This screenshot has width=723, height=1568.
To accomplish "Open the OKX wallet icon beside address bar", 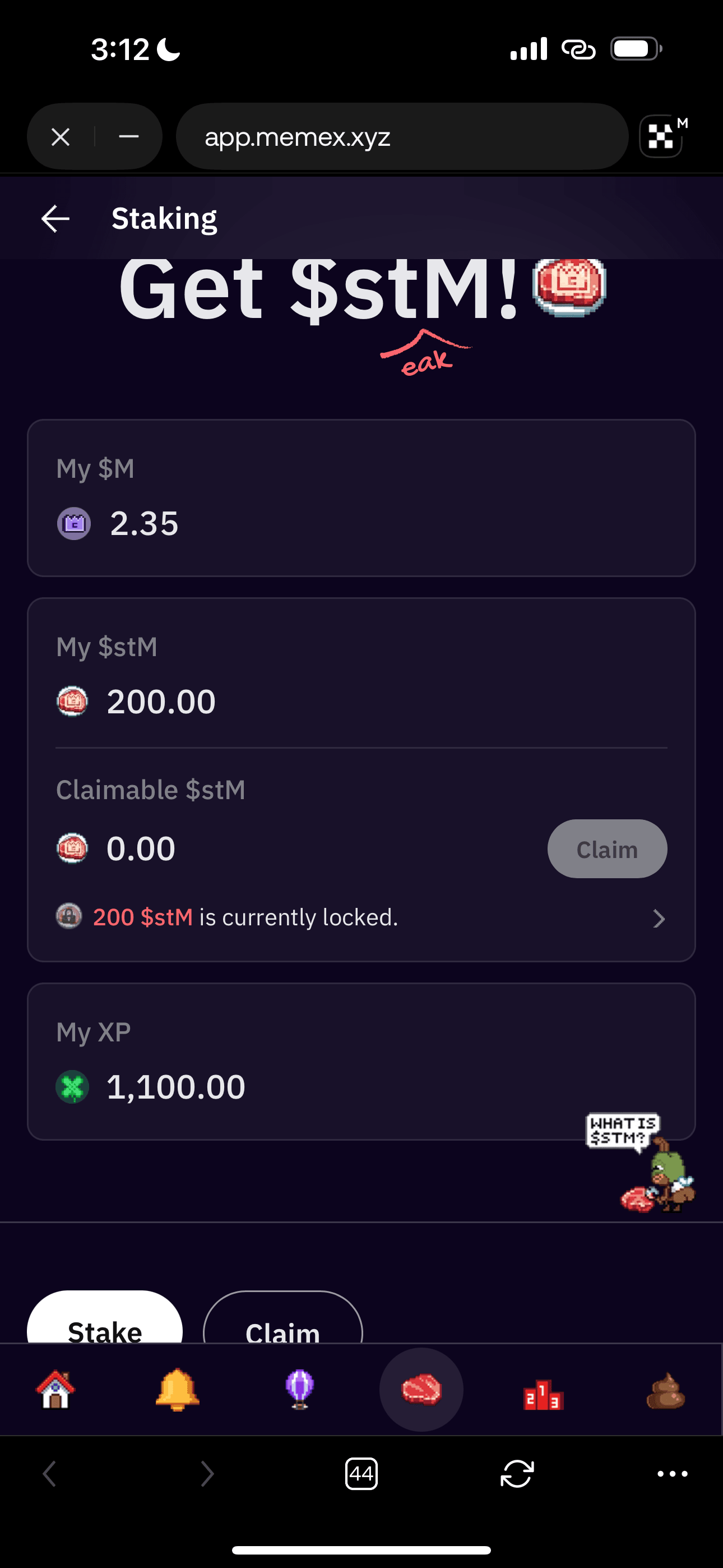I will [661, 136].
